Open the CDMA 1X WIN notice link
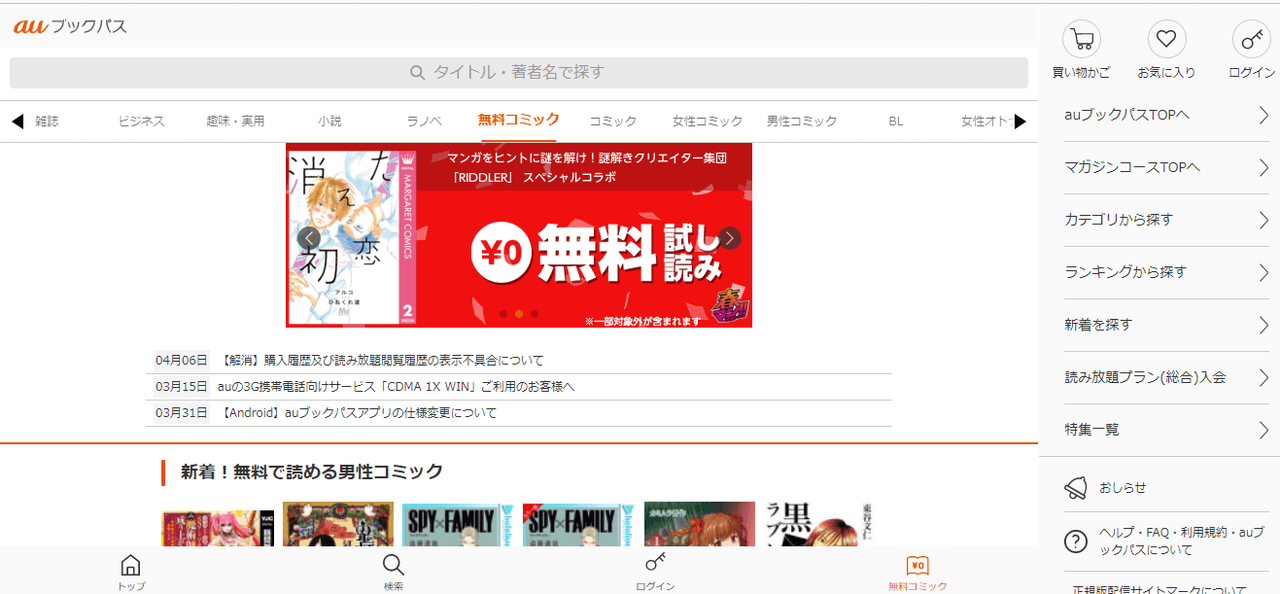1280x594 pixels. (396, 387)
